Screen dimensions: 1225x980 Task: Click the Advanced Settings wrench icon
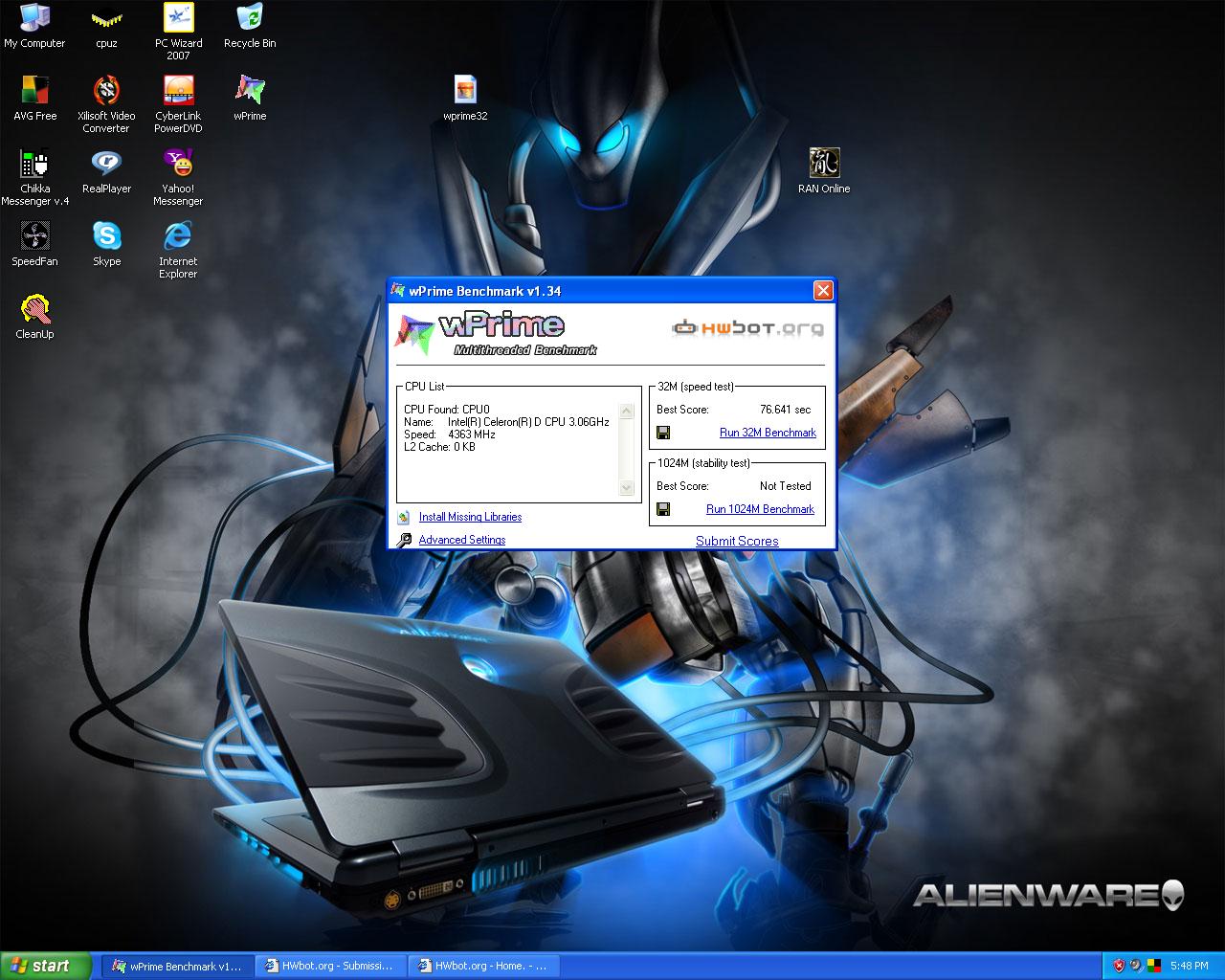pos(404,540)
